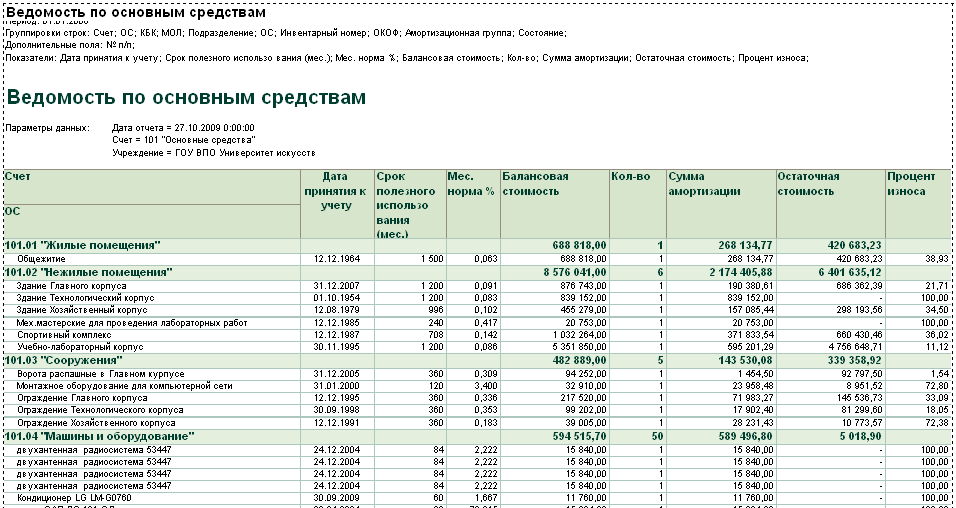Click the 'Срок полезного использования' column header
Viewport: 956px width, 508px height.
pyautogui.click(x=410, y=204)
